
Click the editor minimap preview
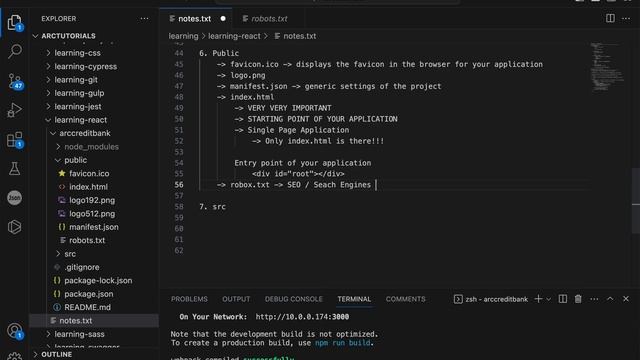608,67
